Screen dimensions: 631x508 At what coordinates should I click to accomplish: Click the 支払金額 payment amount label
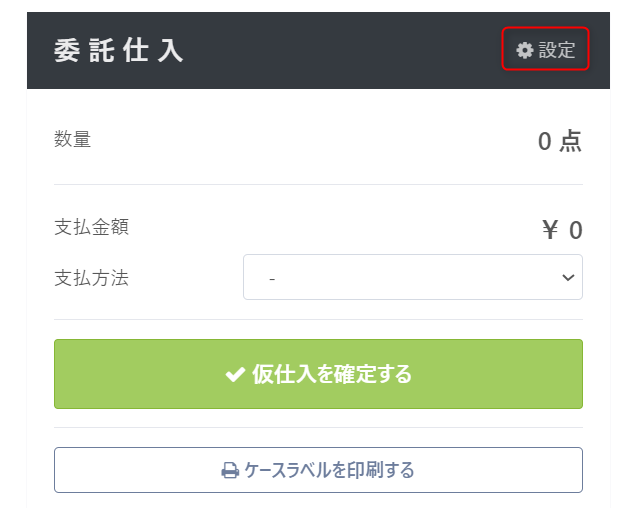pyautogui.click(x=91, y=227)
